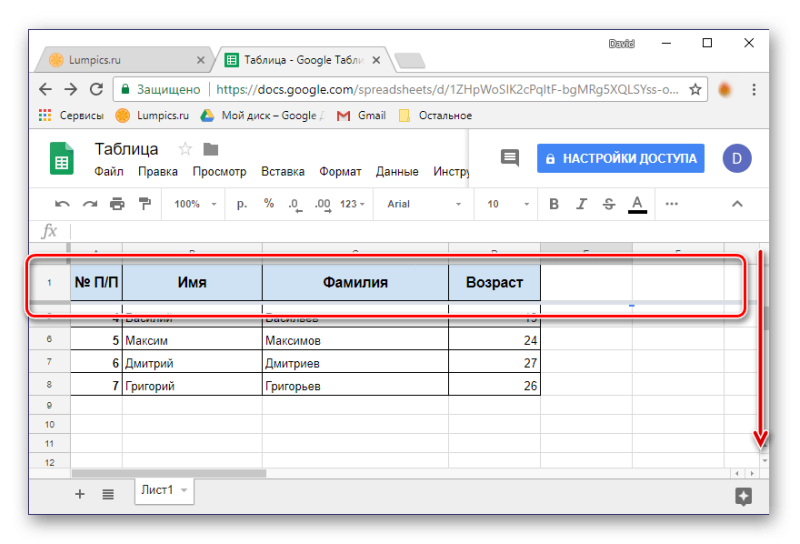Click the horizontal scrollbar thumb

[168, 474]
